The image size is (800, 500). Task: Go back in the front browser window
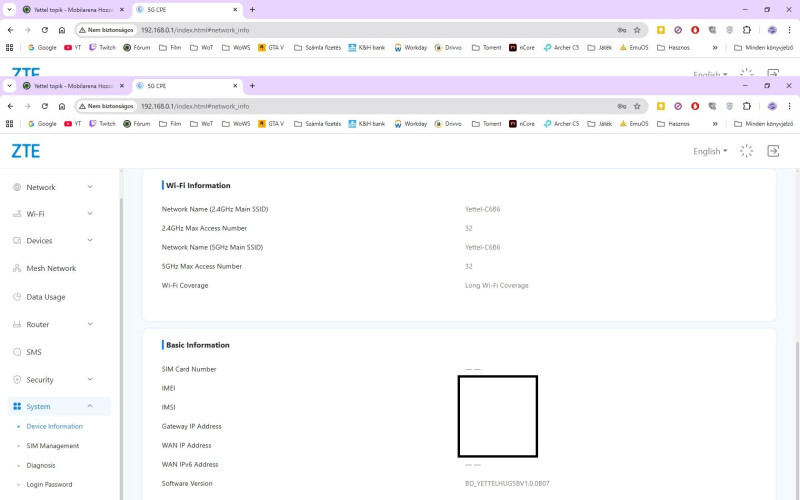point(11,106)
